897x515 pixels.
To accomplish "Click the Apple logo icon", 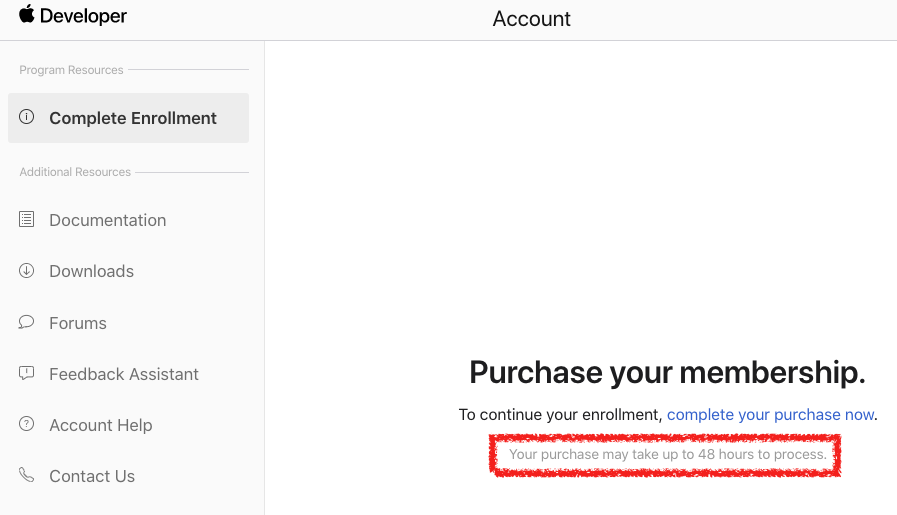I will [x=26, y=14].
